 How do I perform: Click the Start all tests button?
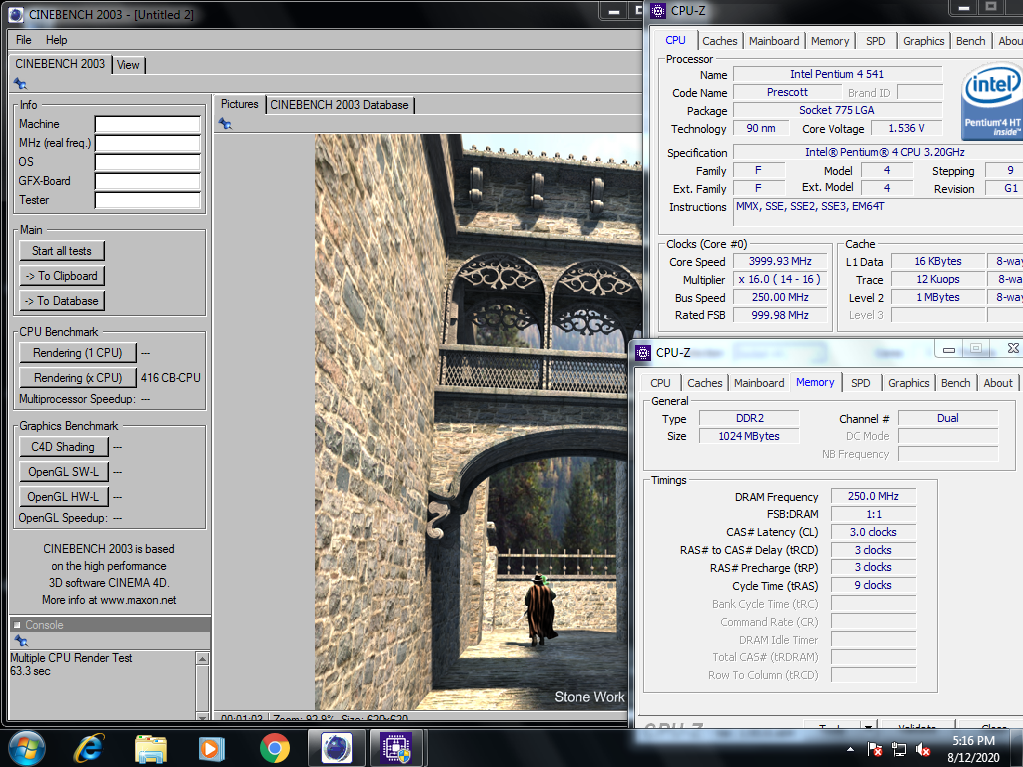(x=62, y=251)
